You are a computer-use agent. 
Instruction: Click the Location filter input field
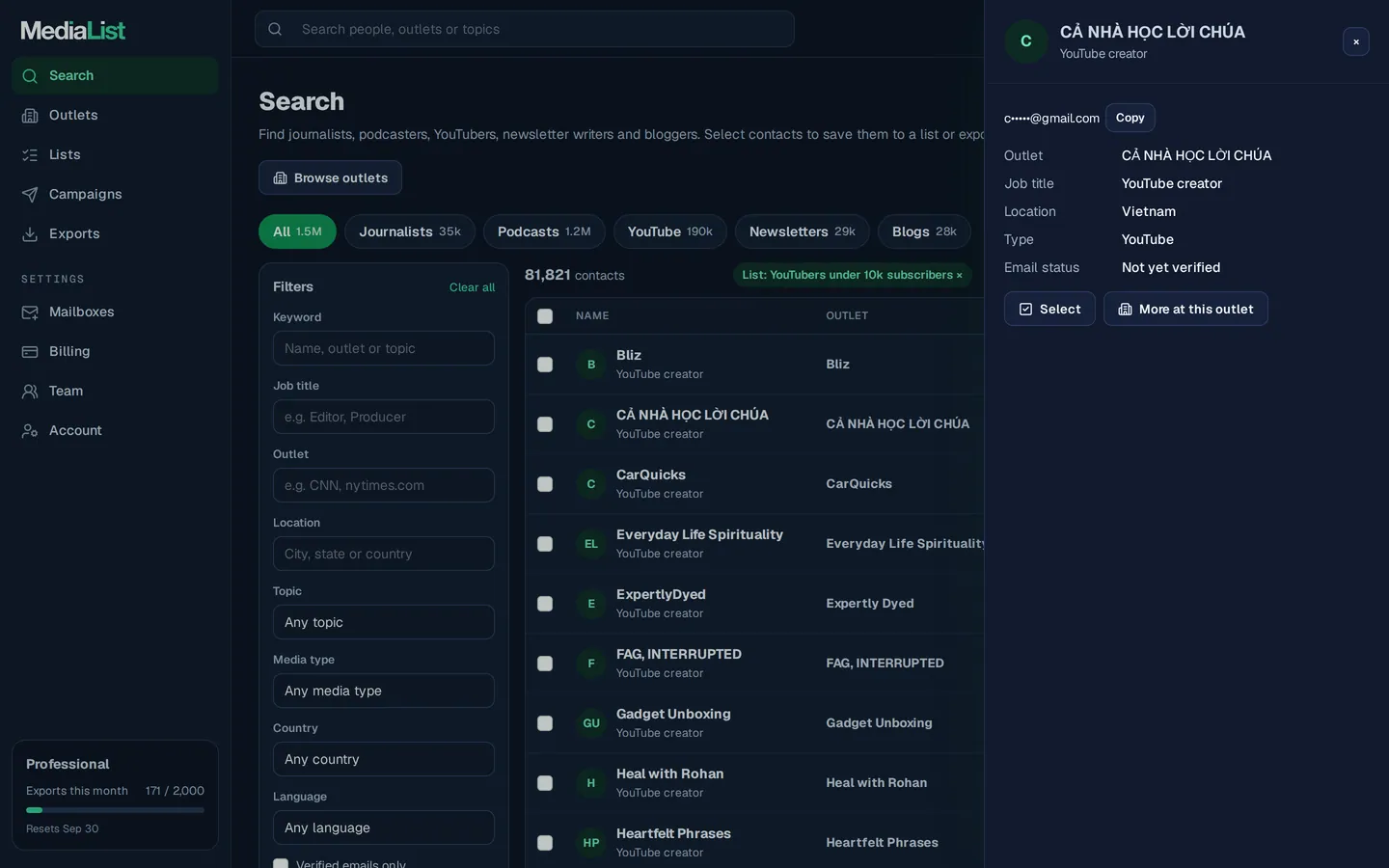point(384,554)
